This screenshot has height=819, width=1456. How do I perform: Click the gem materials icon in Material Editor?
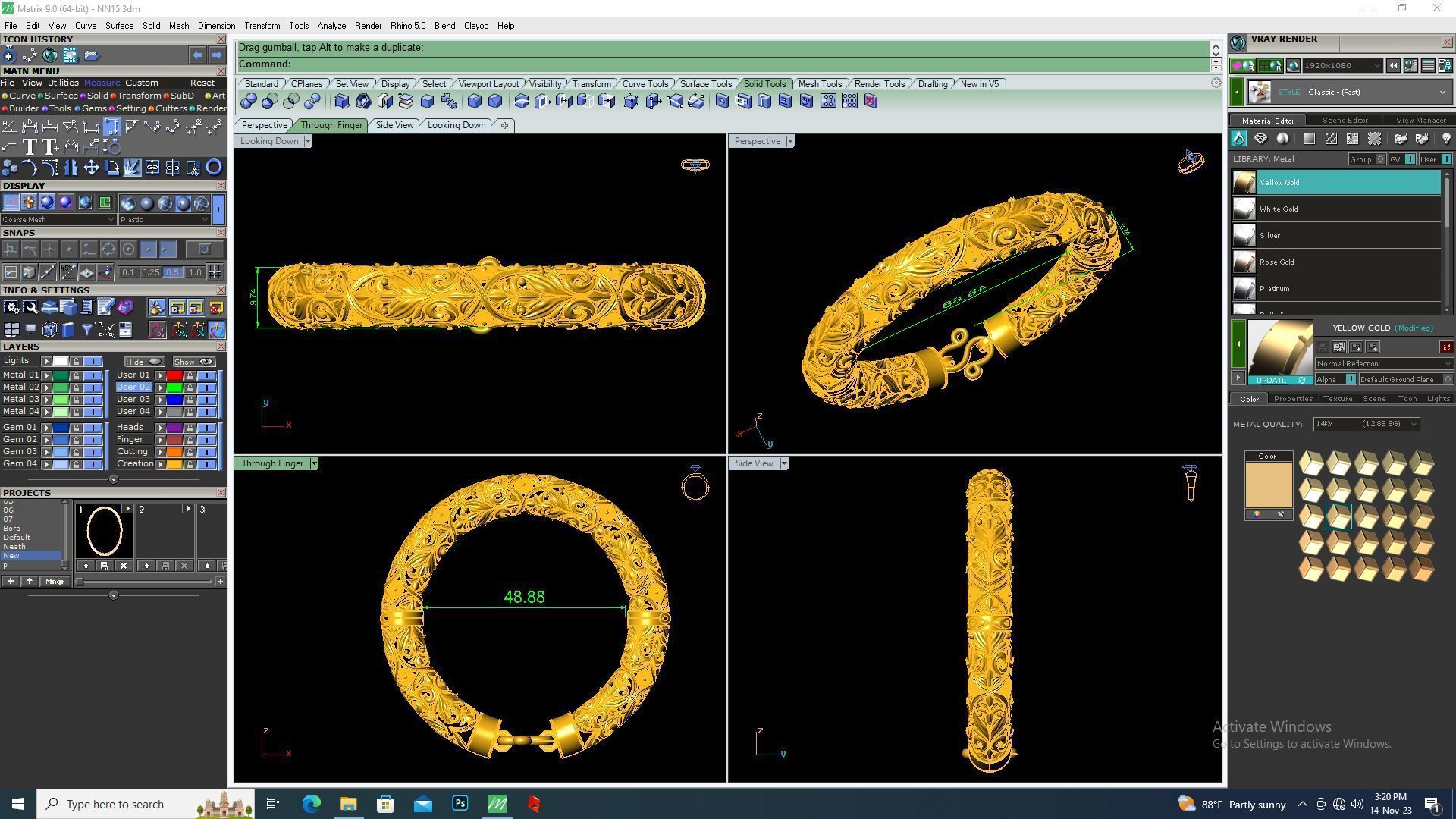[1260, 139]
